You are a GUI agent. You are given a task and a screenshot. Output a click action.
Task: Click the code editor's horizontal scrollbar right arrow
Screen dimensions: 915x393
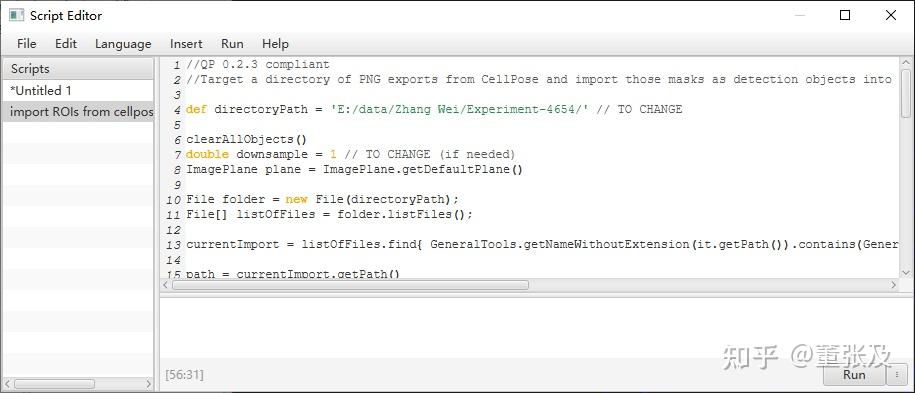click(893, 285)
